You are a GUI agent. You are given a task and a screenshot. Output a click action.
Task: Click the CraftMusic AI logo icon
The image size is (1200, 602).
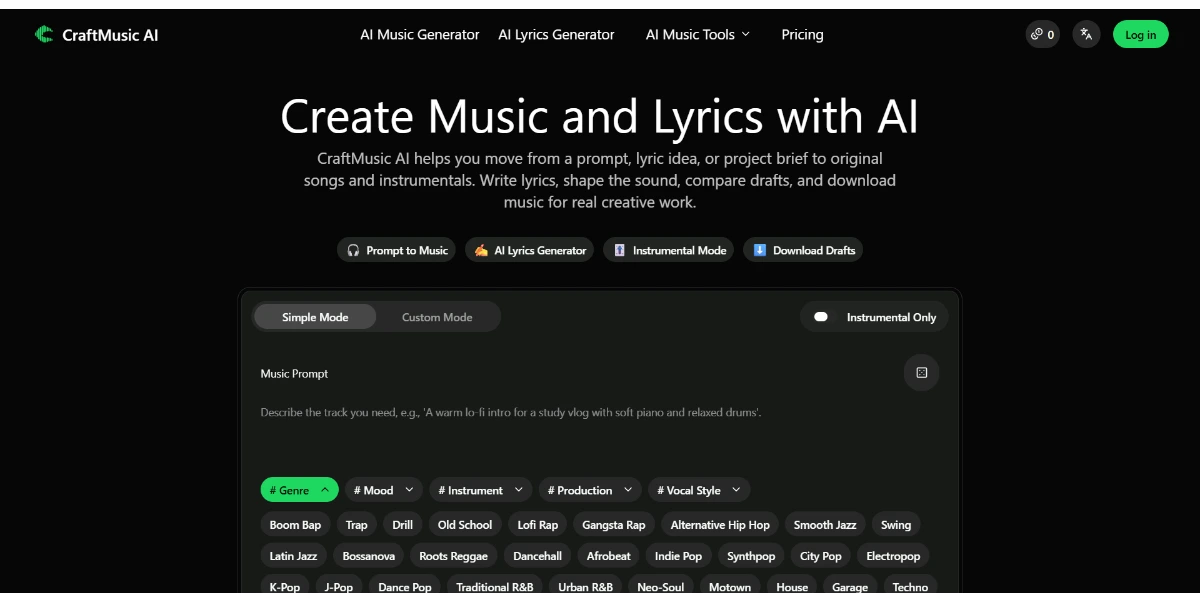[x=44, y=34]
